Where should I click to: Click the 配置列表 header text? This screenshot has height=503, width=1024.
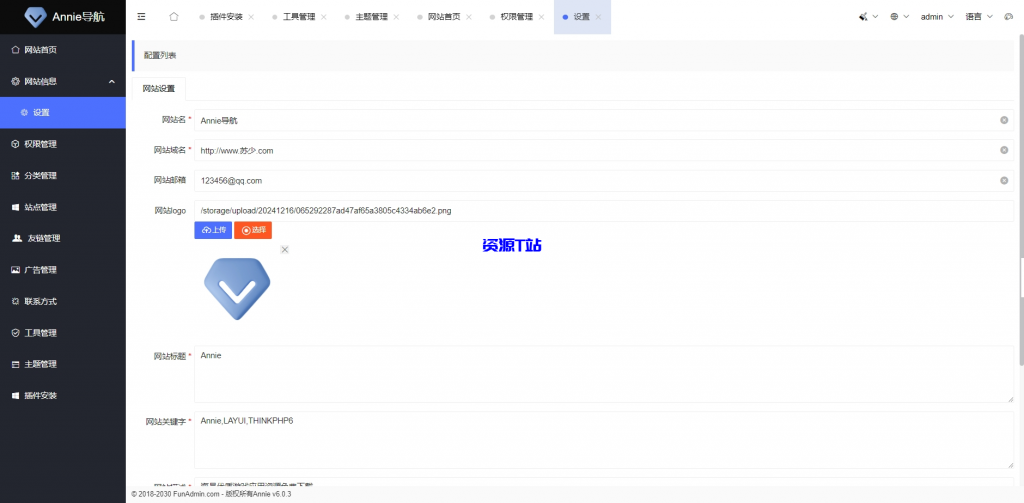(160, 56)
